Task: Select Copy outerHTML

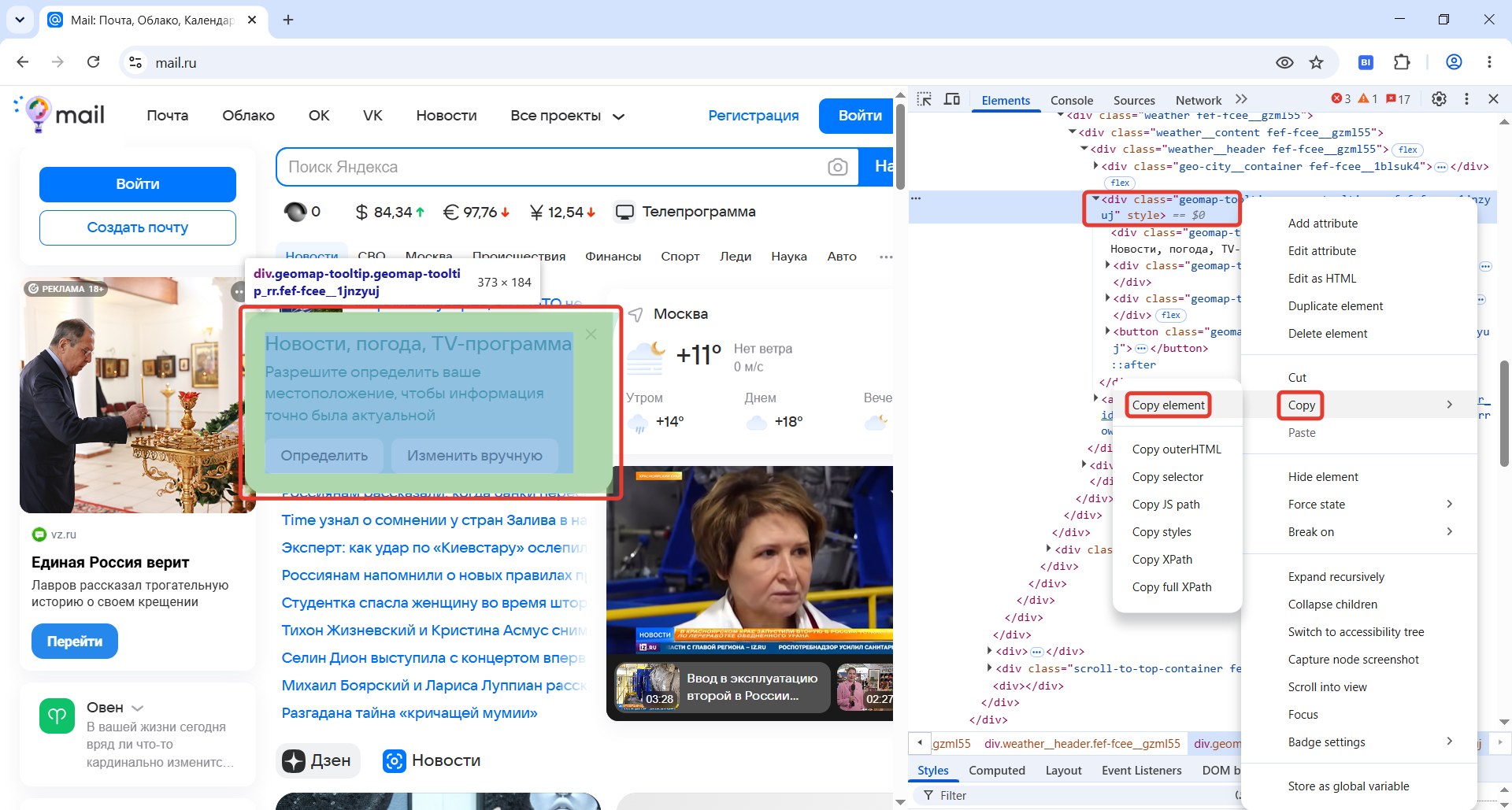Action: click(x=1177, y=449)
